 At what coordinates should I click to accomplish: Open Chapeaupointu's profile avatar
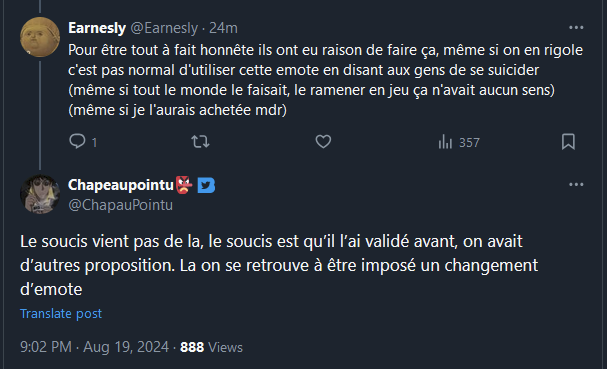(40, 194)
